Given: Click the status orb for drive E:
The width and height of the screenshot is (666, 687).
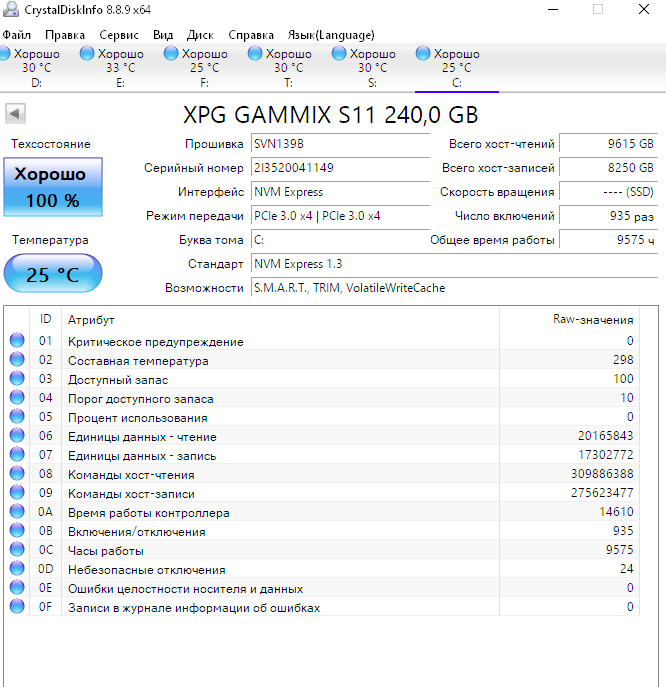Looking at the screenshot, I should point(87,53).
